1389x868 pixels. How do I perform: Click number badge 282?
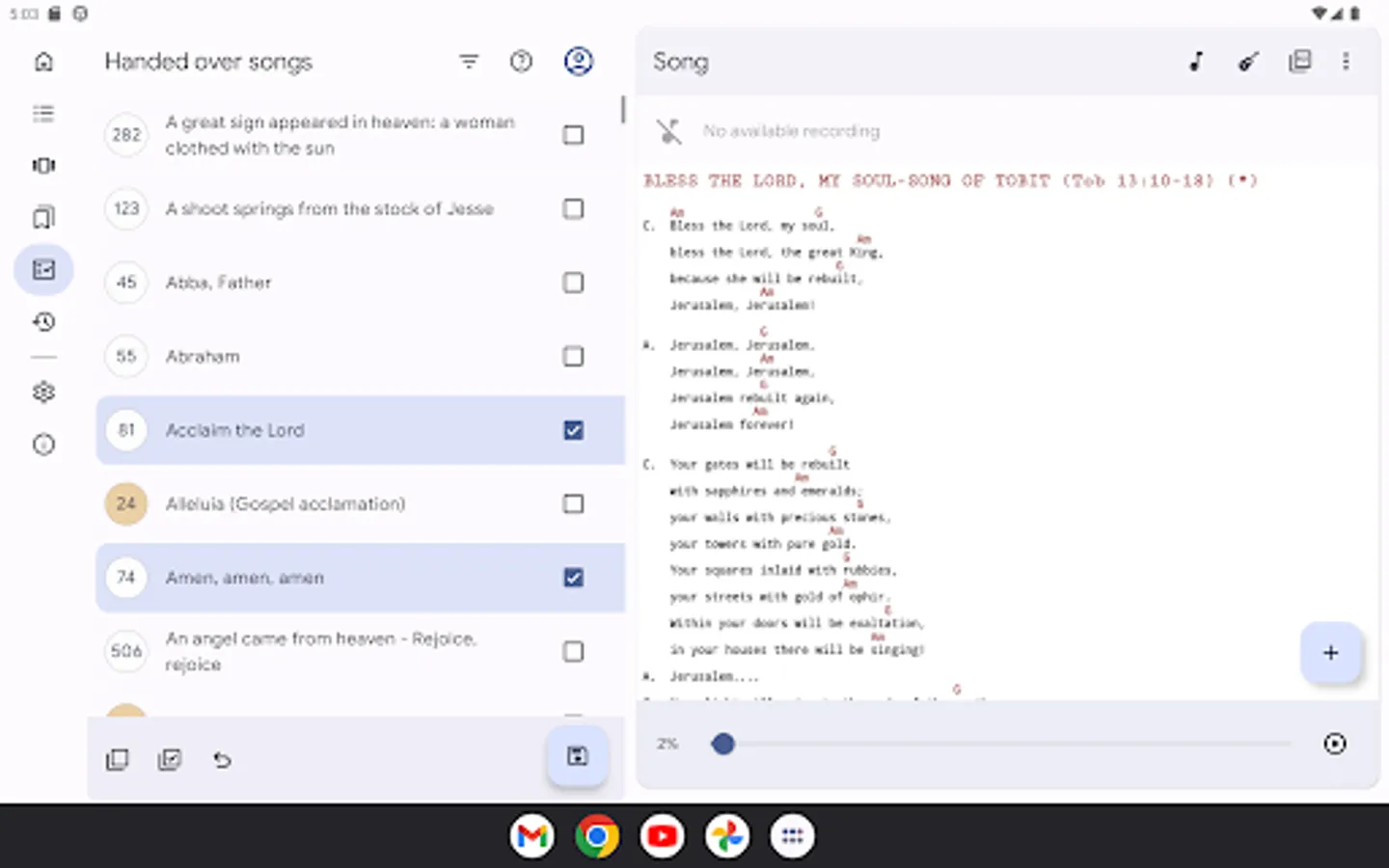click(x=126, y=135)
